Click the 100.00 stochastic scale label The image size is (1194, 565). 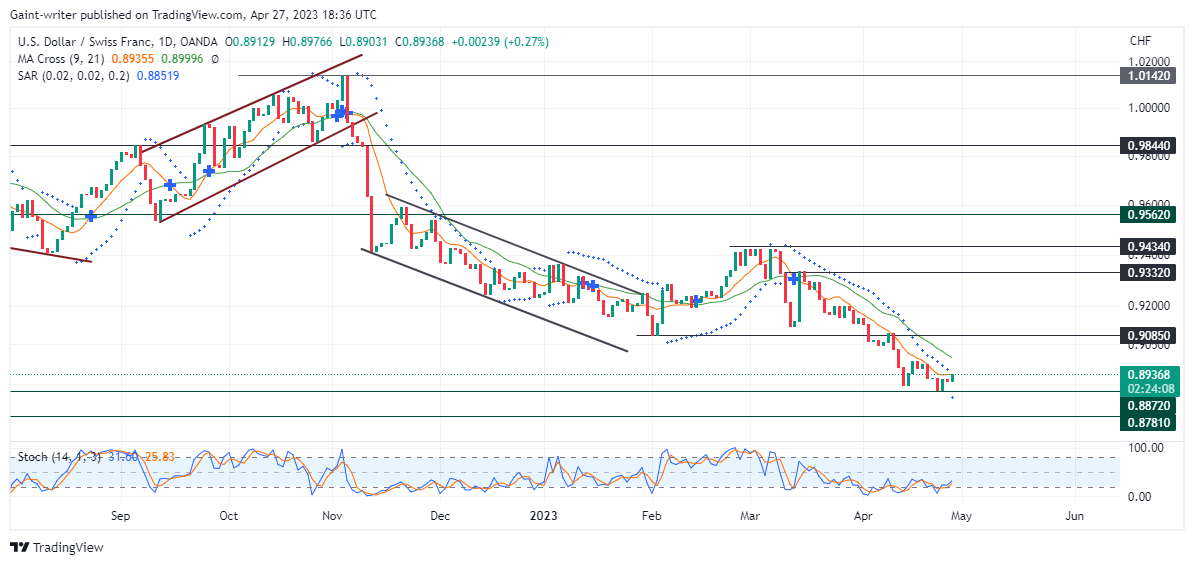(x=1146, y=448)
